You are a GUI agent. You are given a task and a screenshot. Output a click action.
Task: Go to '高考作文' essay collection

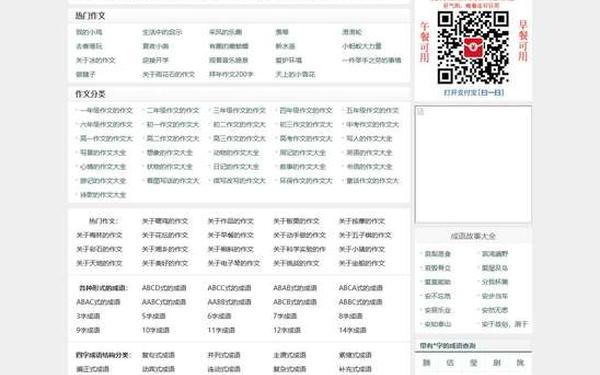tap(306, 139)
